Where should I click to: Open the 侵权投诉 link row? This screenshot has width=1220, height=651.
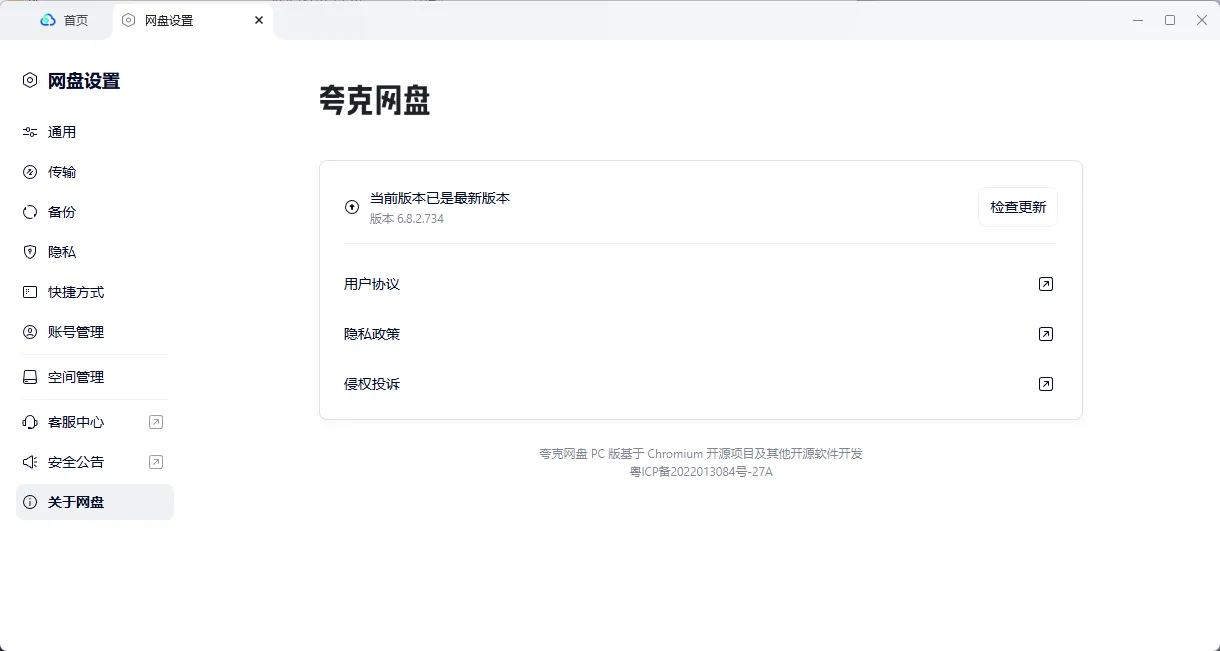[x=700, y=384]
